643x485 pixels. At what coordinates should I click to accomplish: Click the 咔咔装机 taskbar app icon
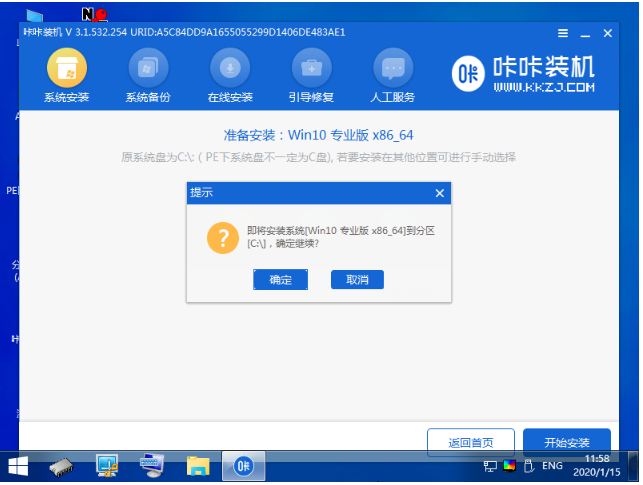coord(243,466)
